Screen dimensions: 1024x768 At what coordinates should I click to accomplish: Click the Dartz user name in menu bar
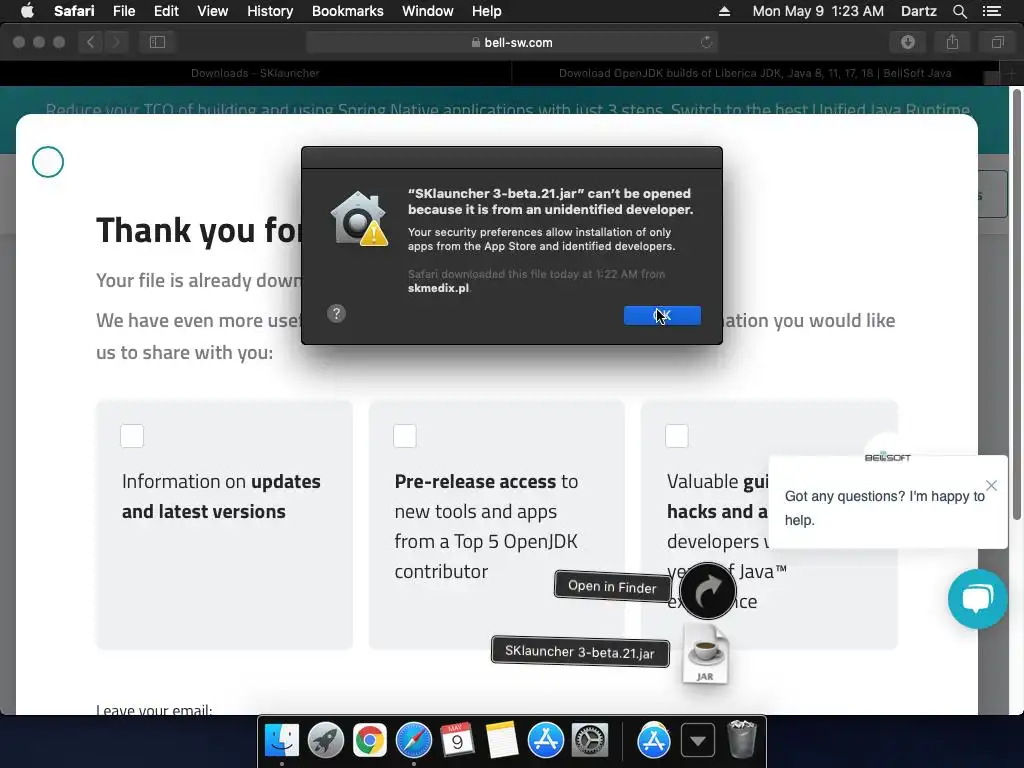point(918,11)
